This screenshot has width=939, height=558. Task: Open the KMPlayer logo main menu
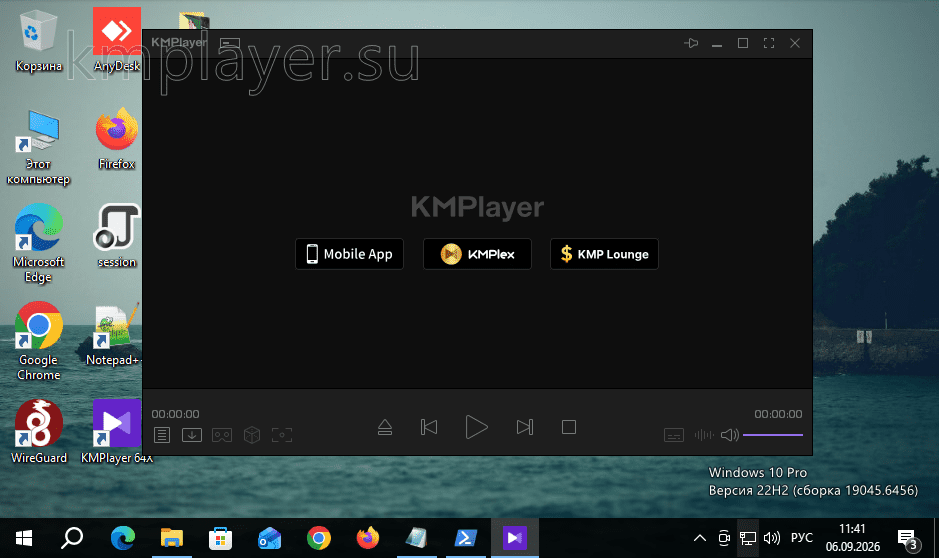[178, 43]
